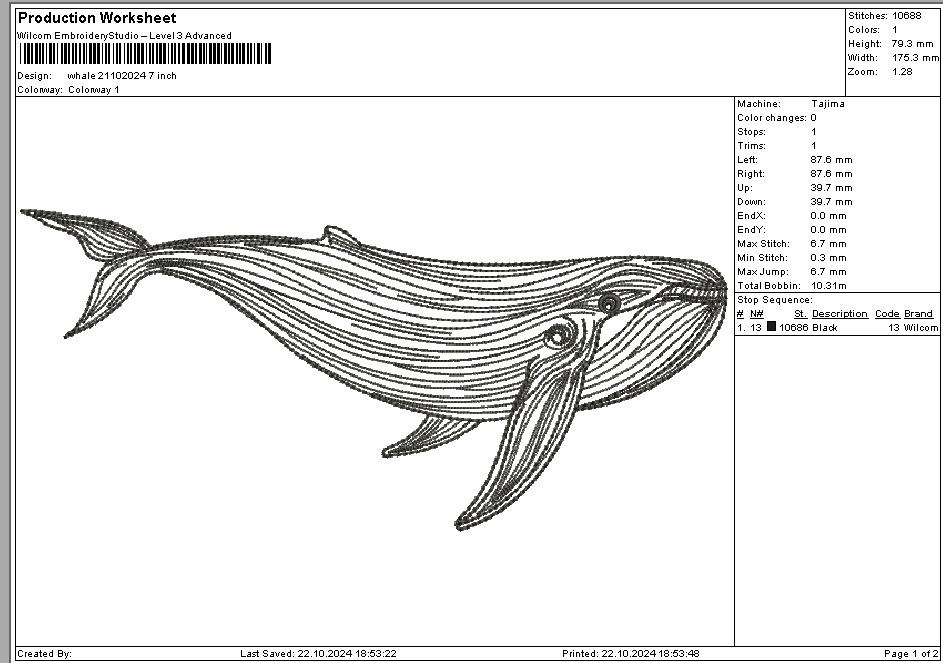Click the EndY value 0.0 mm
This screenshot has height=663, width=943.
(x=828, y=230)
